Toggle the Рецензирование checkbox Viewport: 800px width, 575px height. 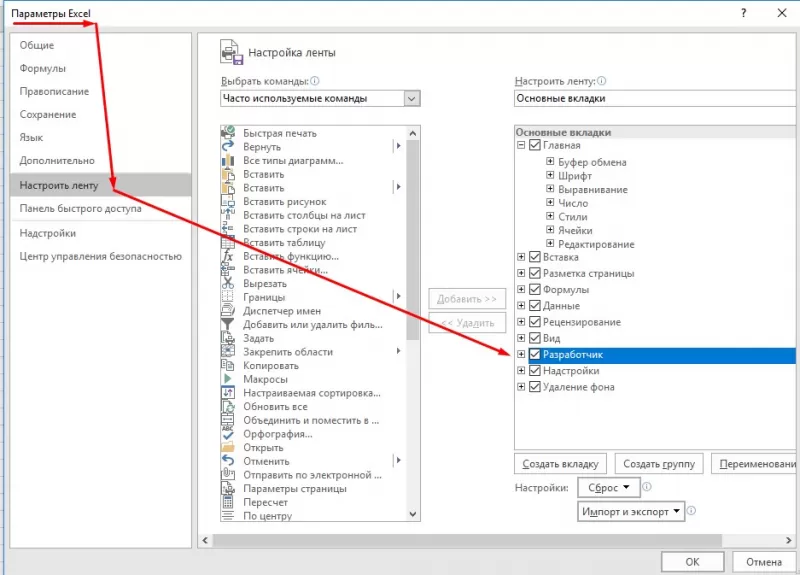click(535, 322)
